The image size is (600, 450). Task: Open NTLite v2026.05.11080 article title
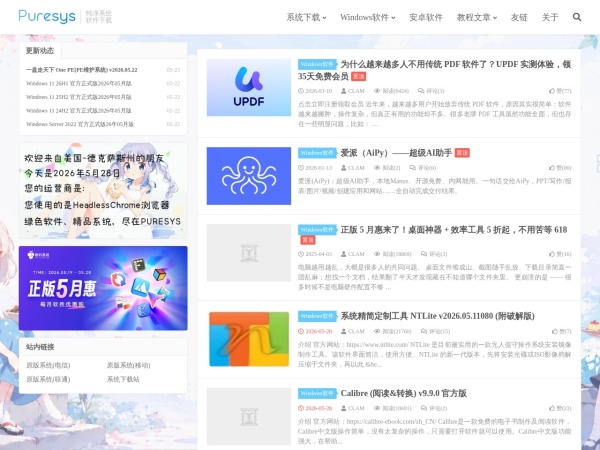[x=437, y=316]
